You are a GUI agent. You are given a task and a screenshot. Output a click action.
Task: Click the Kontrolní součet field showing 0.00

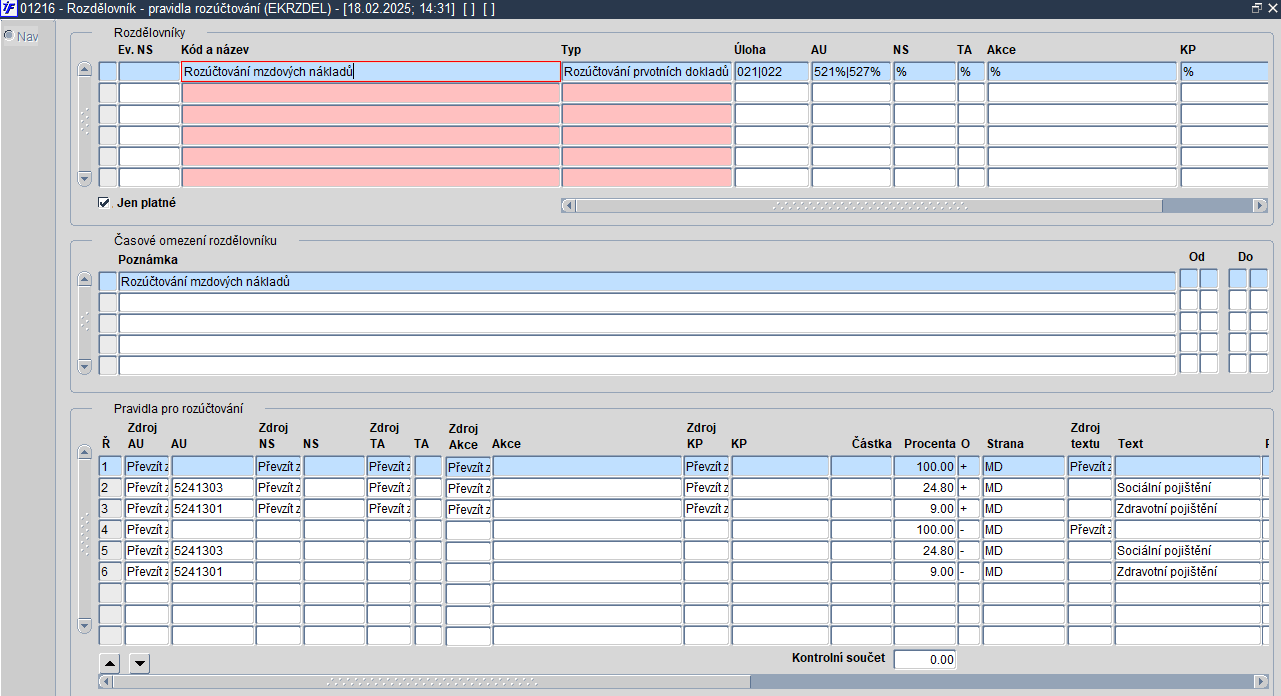925,659
